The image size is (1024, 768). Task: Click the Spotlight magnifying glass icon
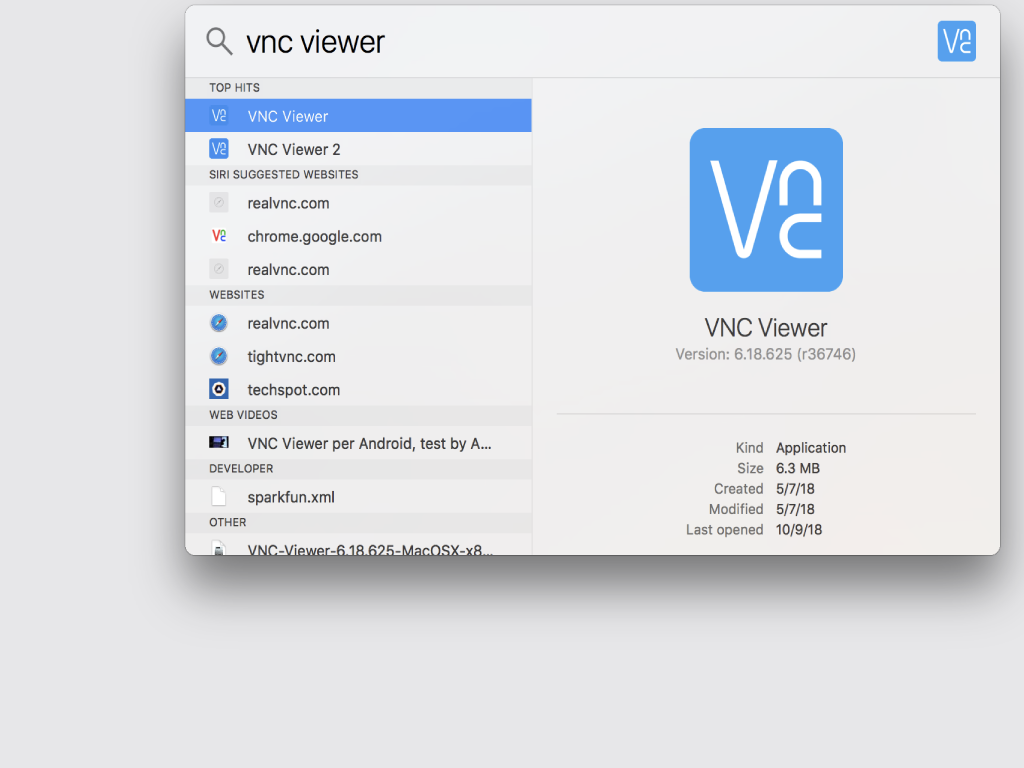219,41
